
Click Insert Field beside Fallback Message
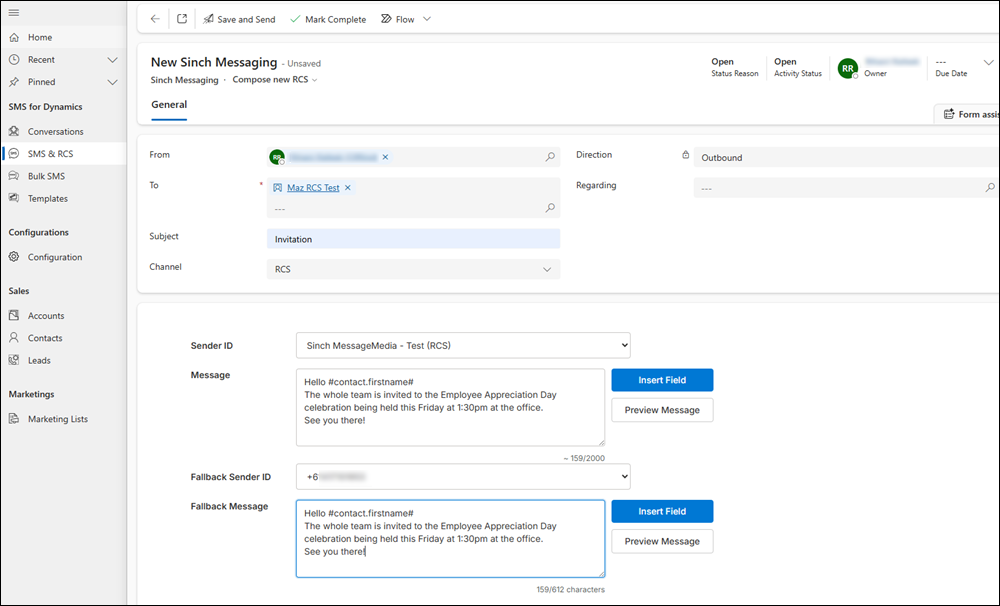tap(662, 512)
